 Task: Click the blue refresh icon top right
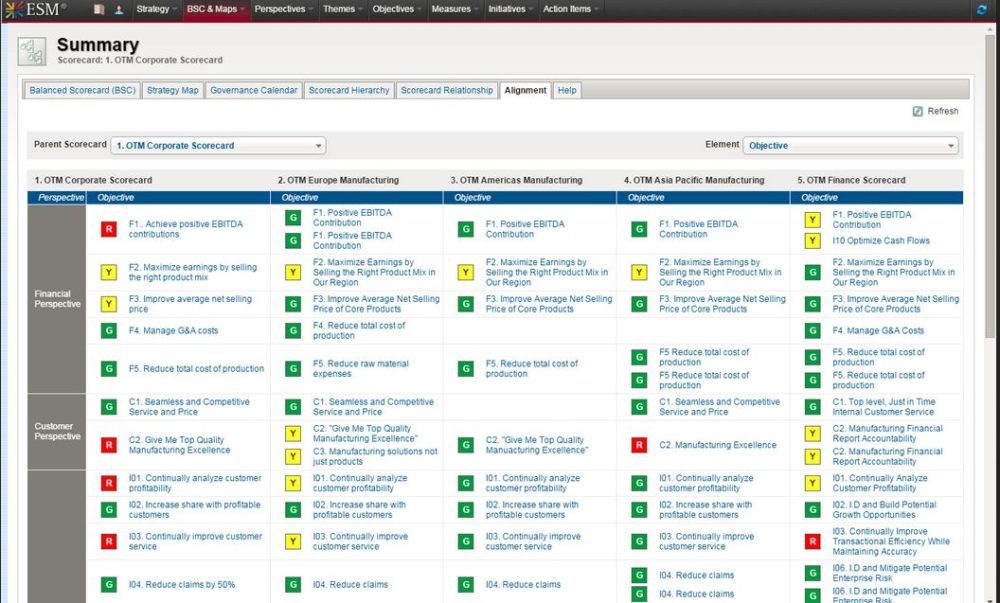coord(981,9)
